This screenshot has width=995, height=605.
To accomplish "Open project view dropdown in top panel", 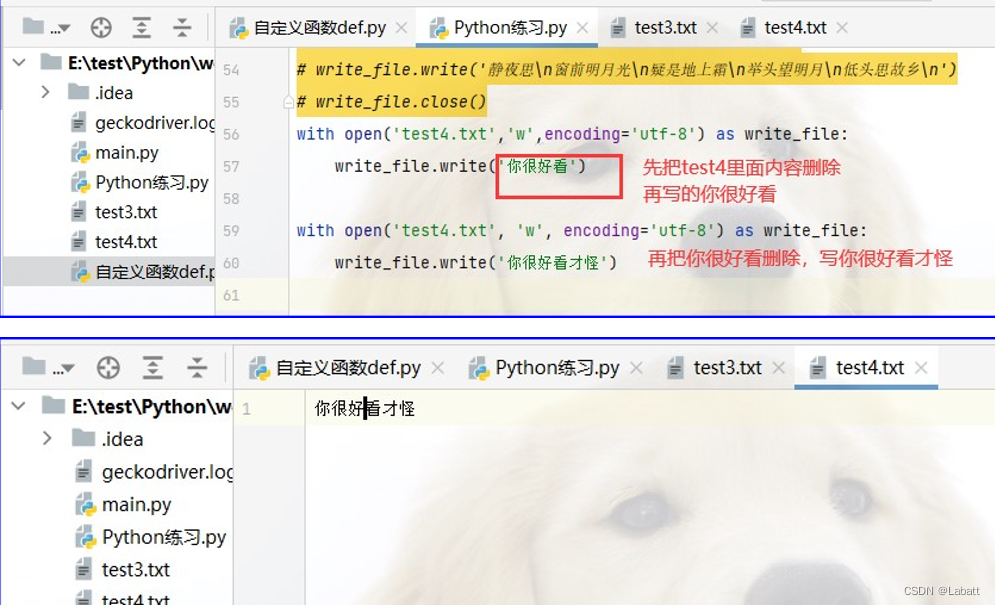I will coord(46,27).
